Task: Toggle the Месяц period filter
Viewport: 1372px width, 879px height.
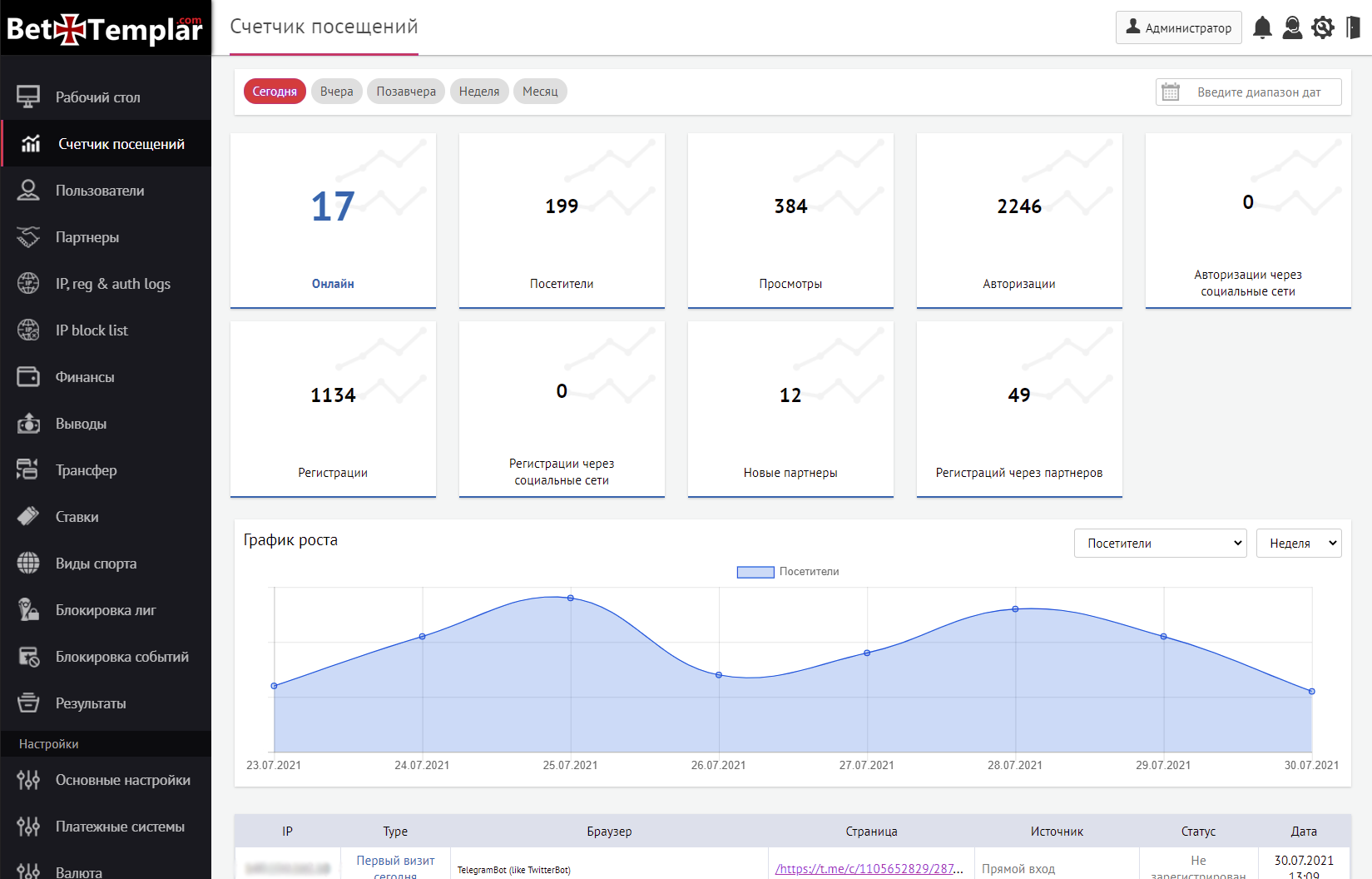Action: click(x=540, y=92)
